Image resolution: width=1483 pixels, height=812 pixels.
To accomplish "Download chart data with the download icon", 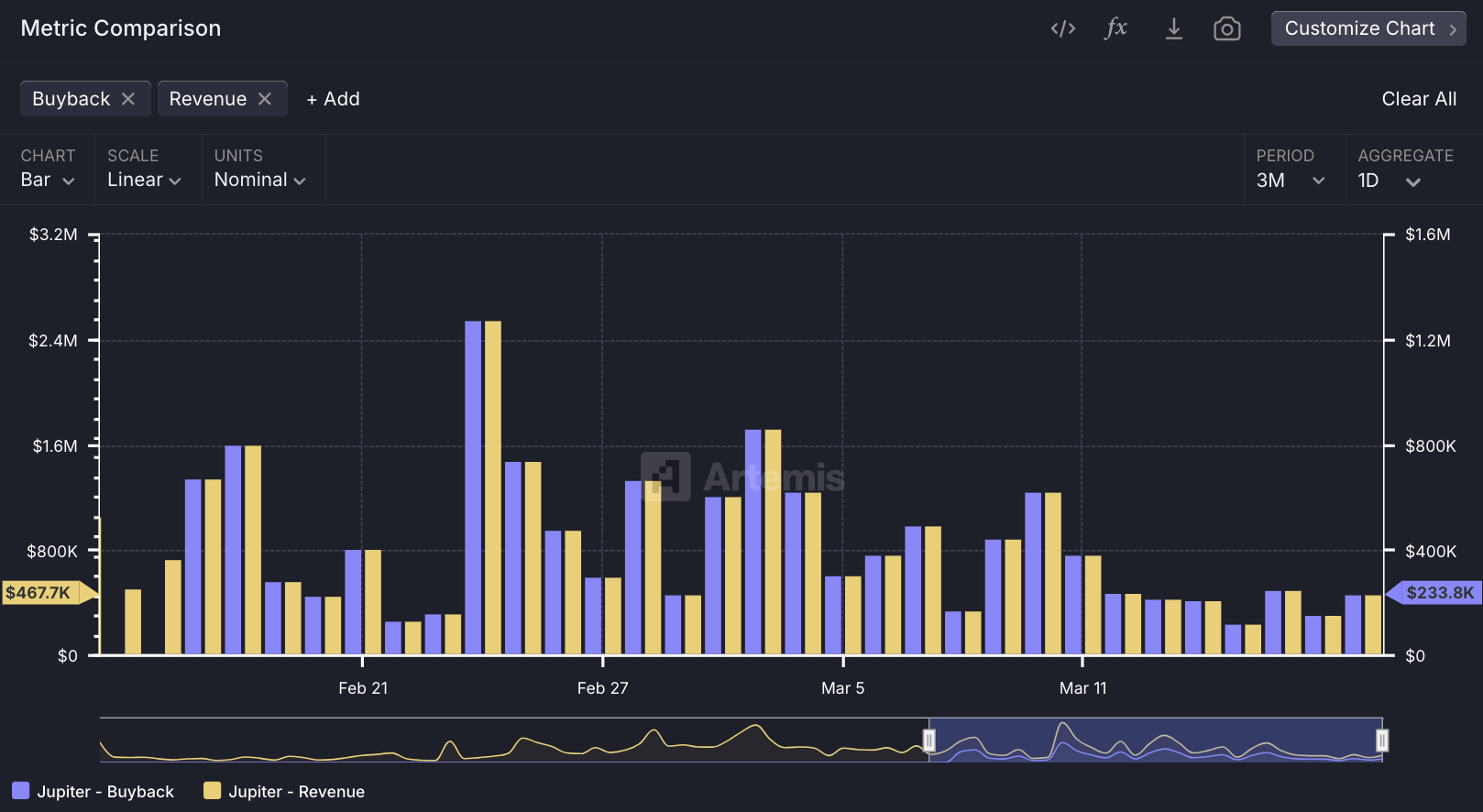I will [1173, 28].
